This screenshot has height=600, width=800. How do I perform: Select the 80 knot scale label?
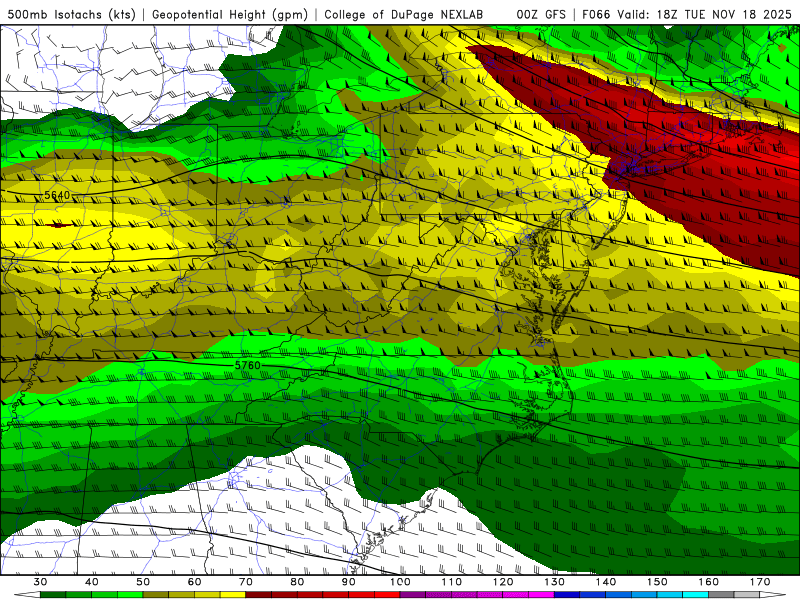297,582
